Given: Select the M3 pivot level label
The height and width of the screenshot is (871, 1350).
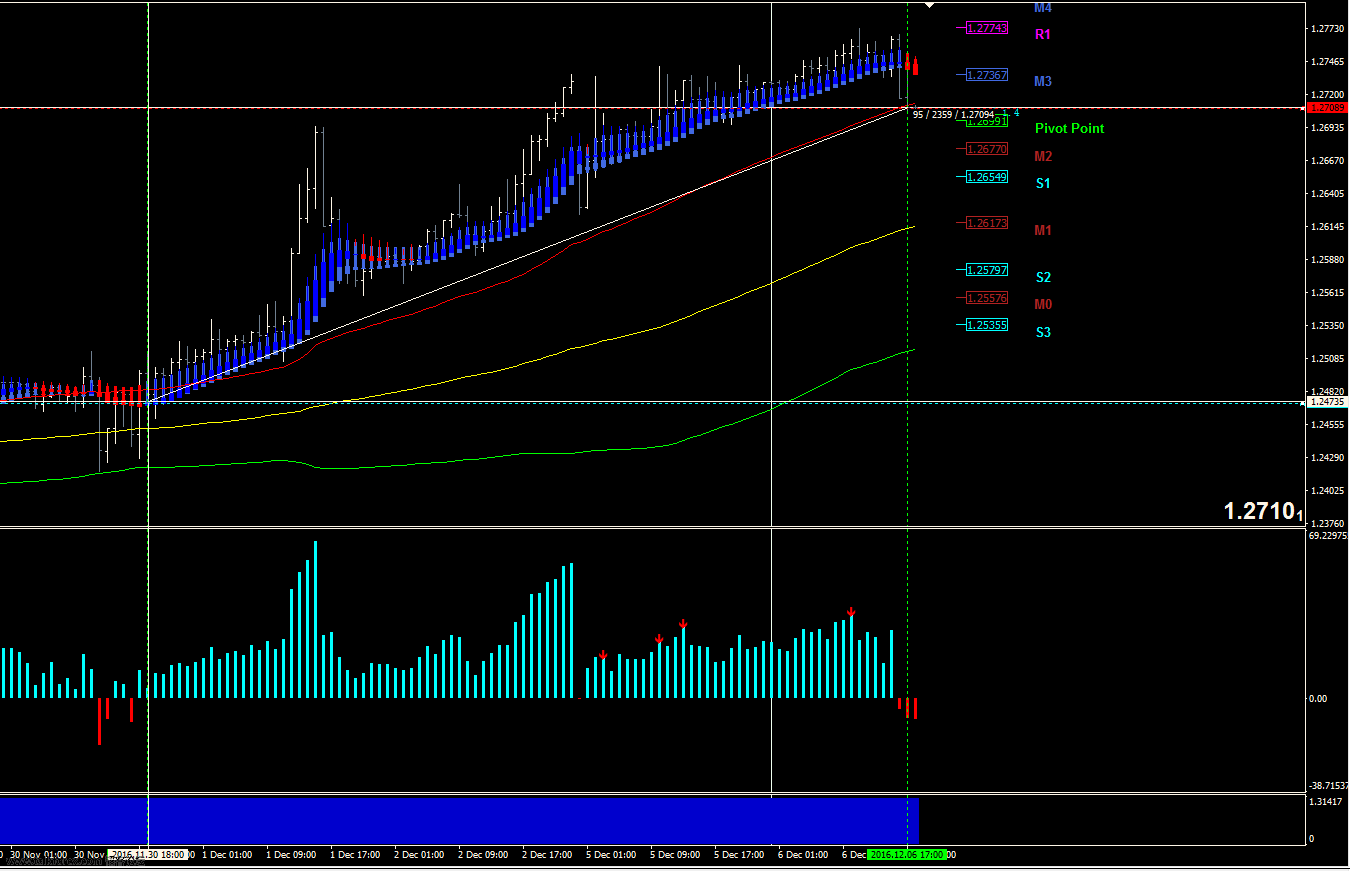Looking at the screenshot, I should (1043, 81).
